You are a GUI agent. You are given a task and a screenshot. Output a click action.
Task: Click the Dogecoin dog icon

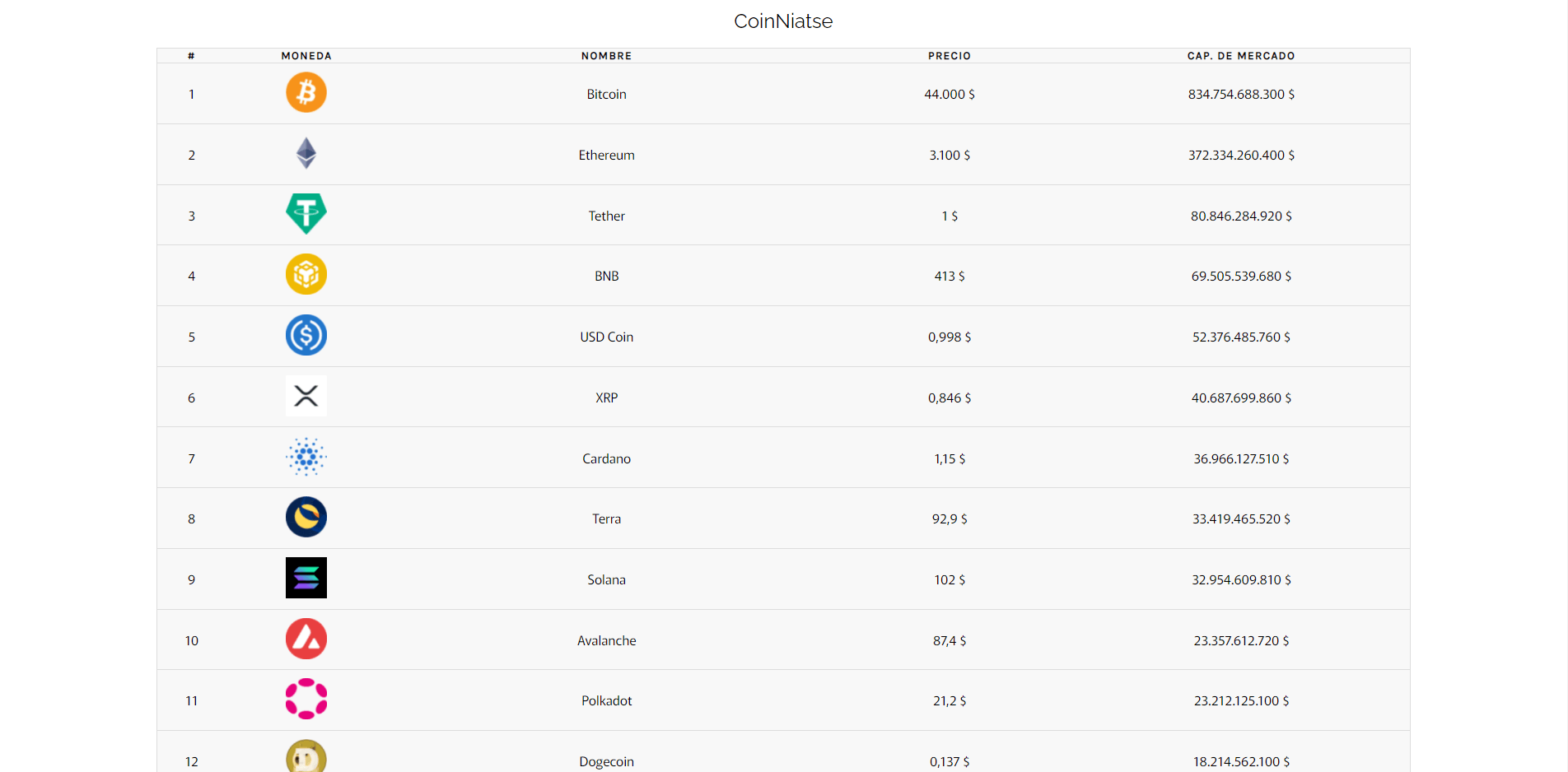(x=306, y=756)
